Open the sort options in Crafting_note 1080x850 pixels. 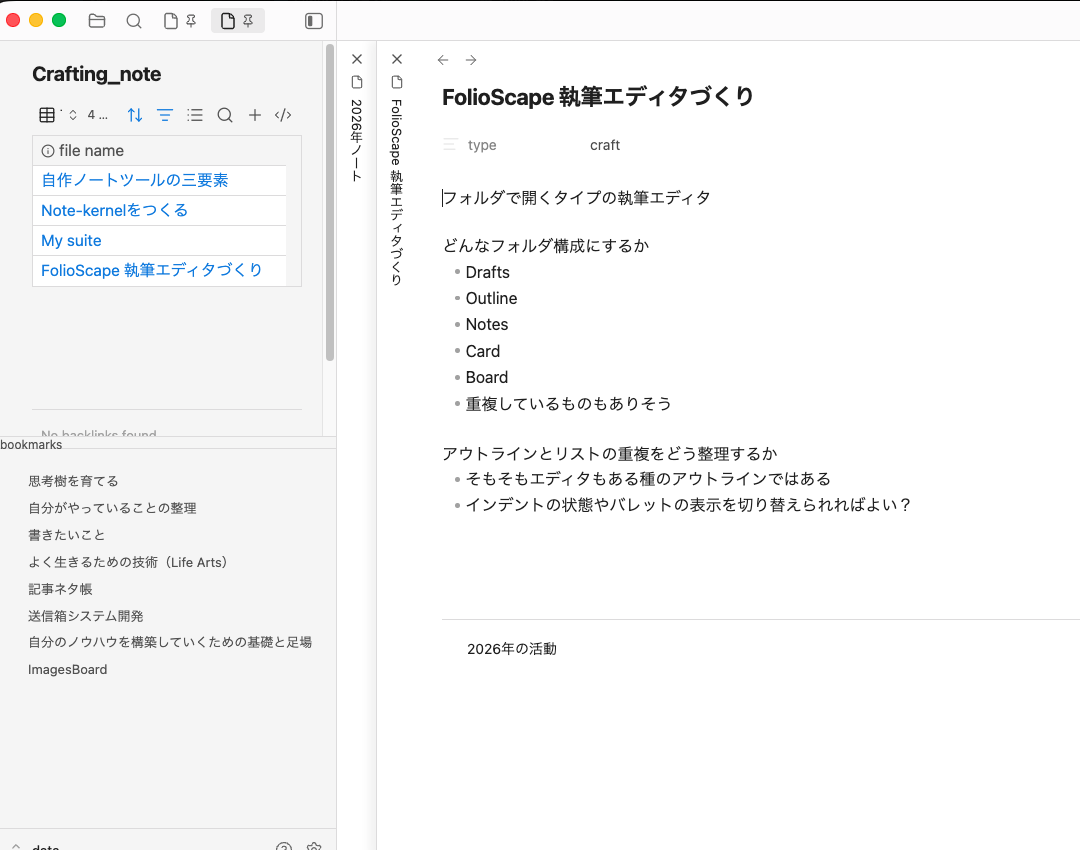point(135,115)
